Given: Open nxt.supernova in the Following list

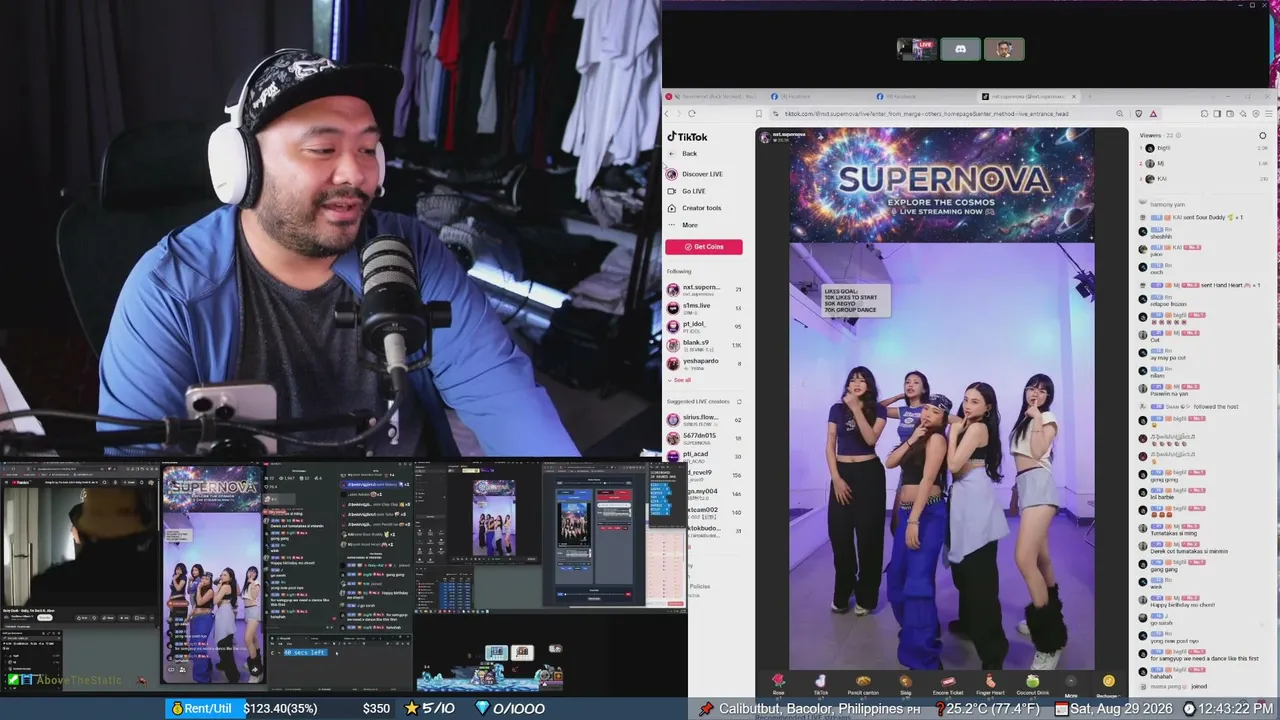Looking at the screenshot, I should (704, 290).
